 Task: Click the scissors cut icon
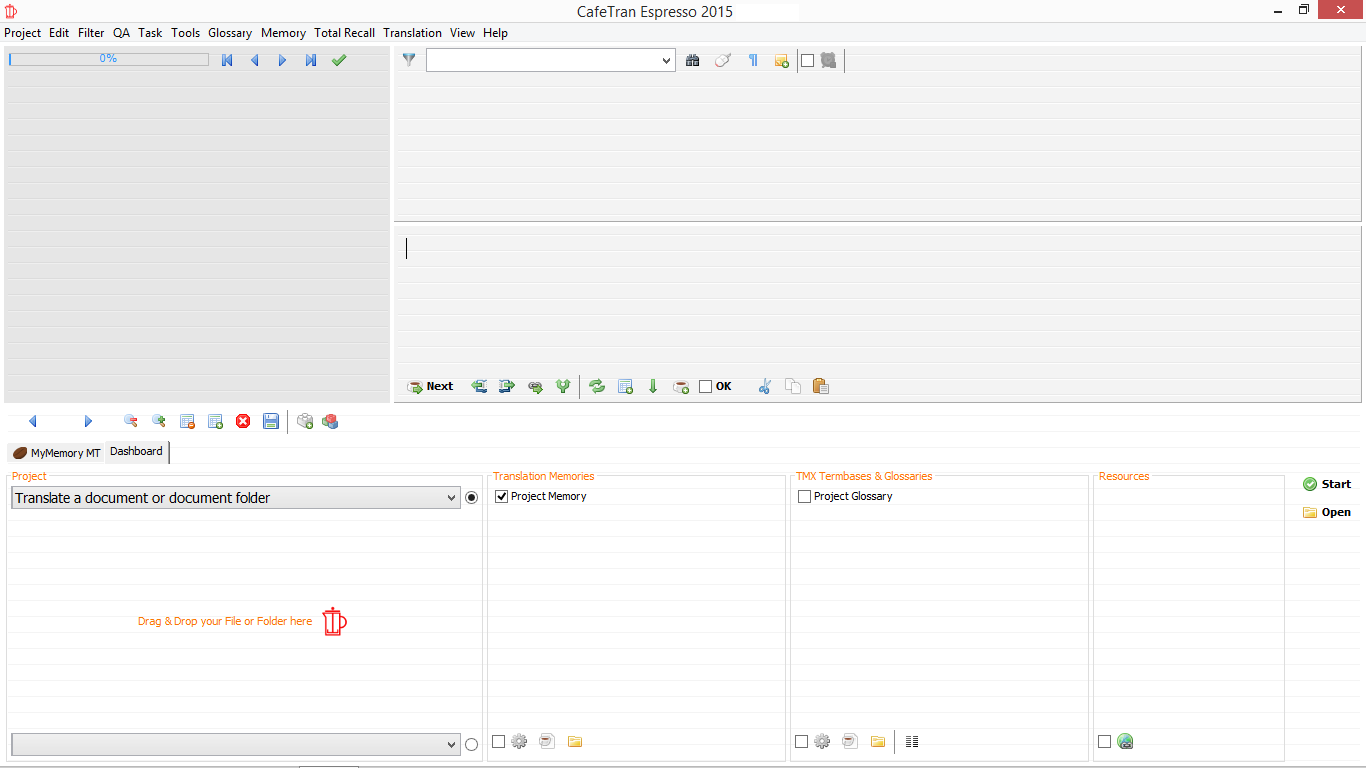764,387
